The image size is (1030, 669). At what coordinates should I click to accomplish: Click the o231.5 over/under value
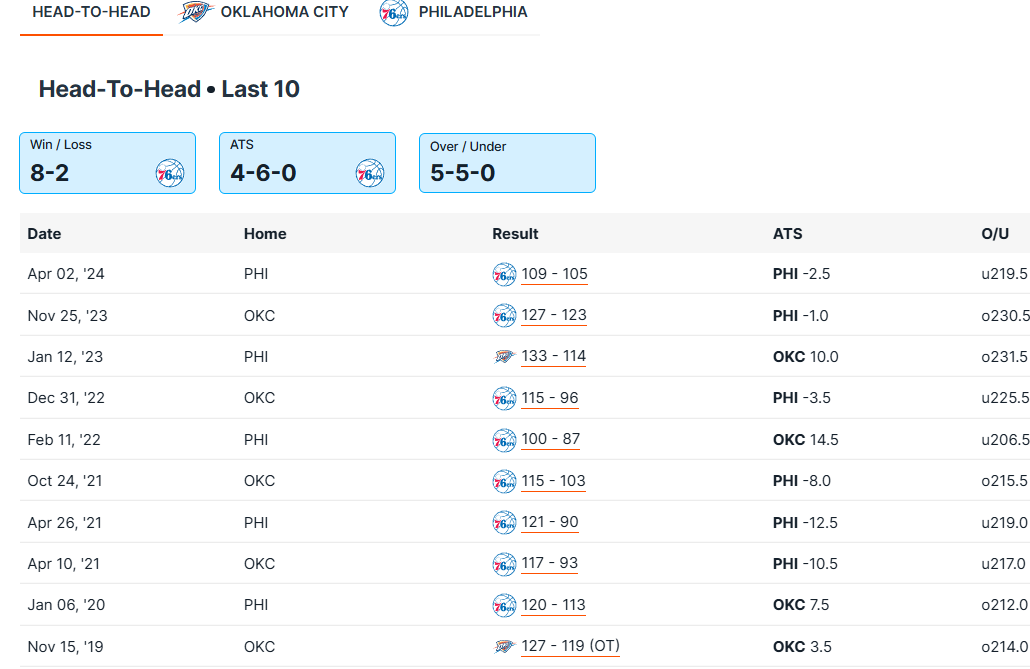(x=1004, y=357)
